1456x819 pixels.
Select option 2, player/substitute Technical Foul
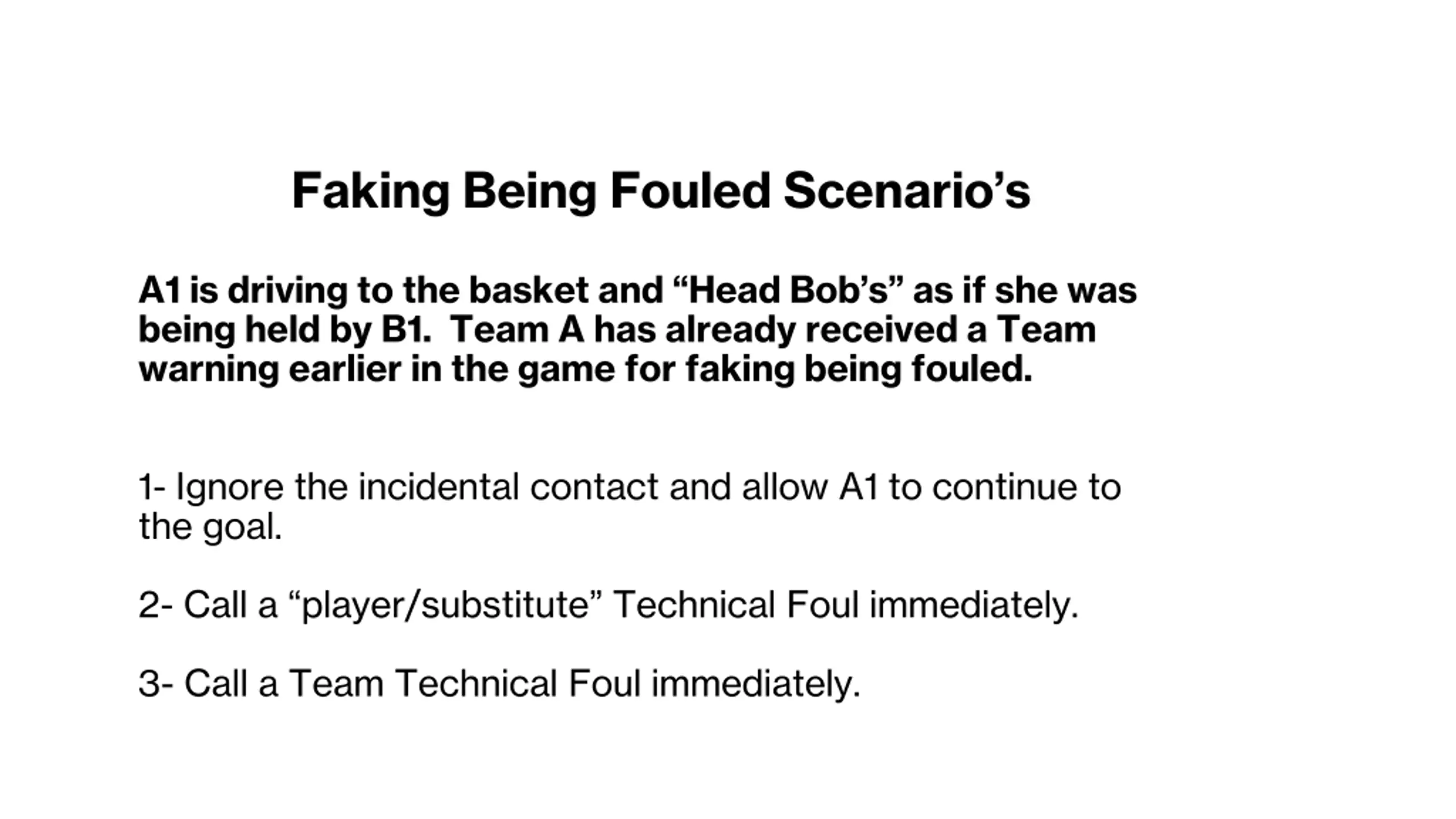[609, 605]
